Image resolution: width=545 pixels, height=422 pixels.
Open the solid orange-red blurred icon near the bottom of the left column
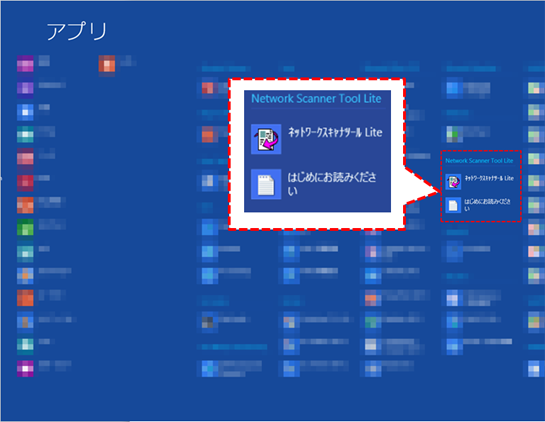pyautogui.click(x=25, y=298)
